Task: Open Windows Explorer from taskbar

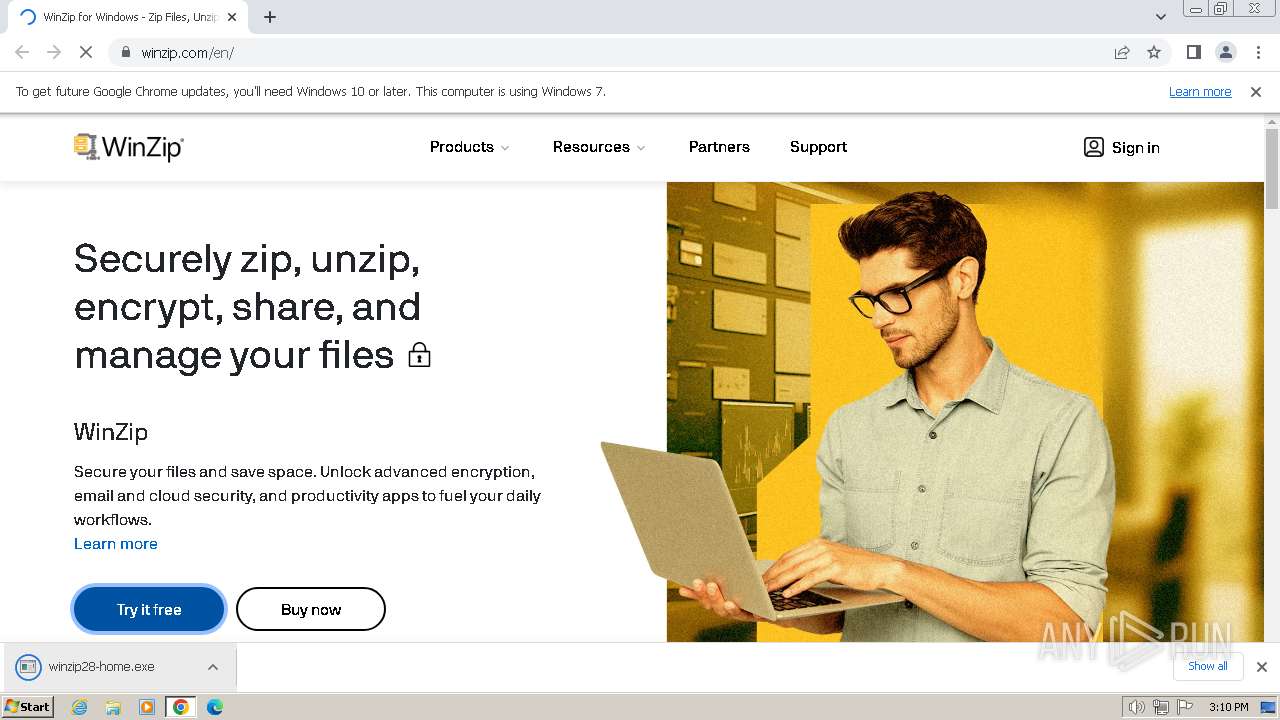Action: (x=113, y=707)
